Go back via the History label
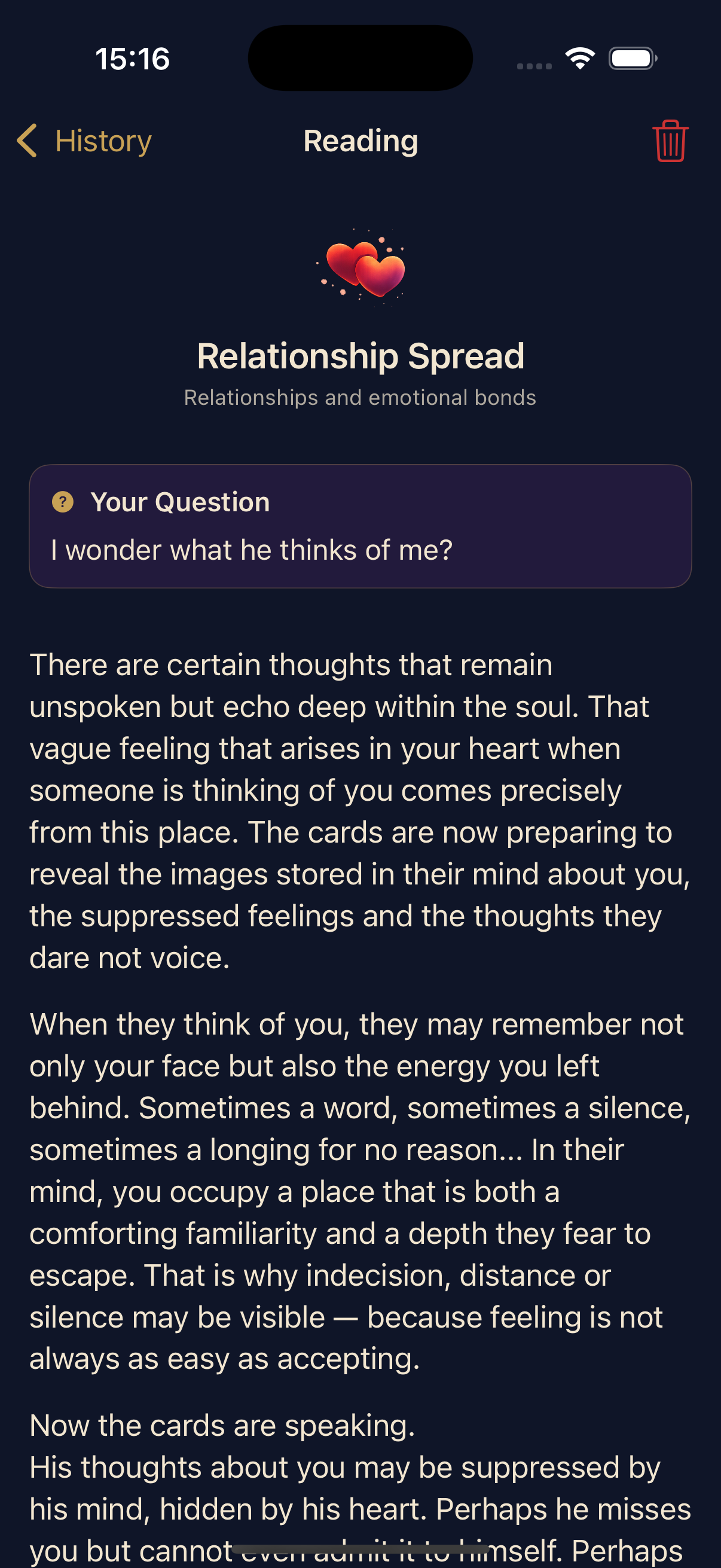 click(103, 141)
